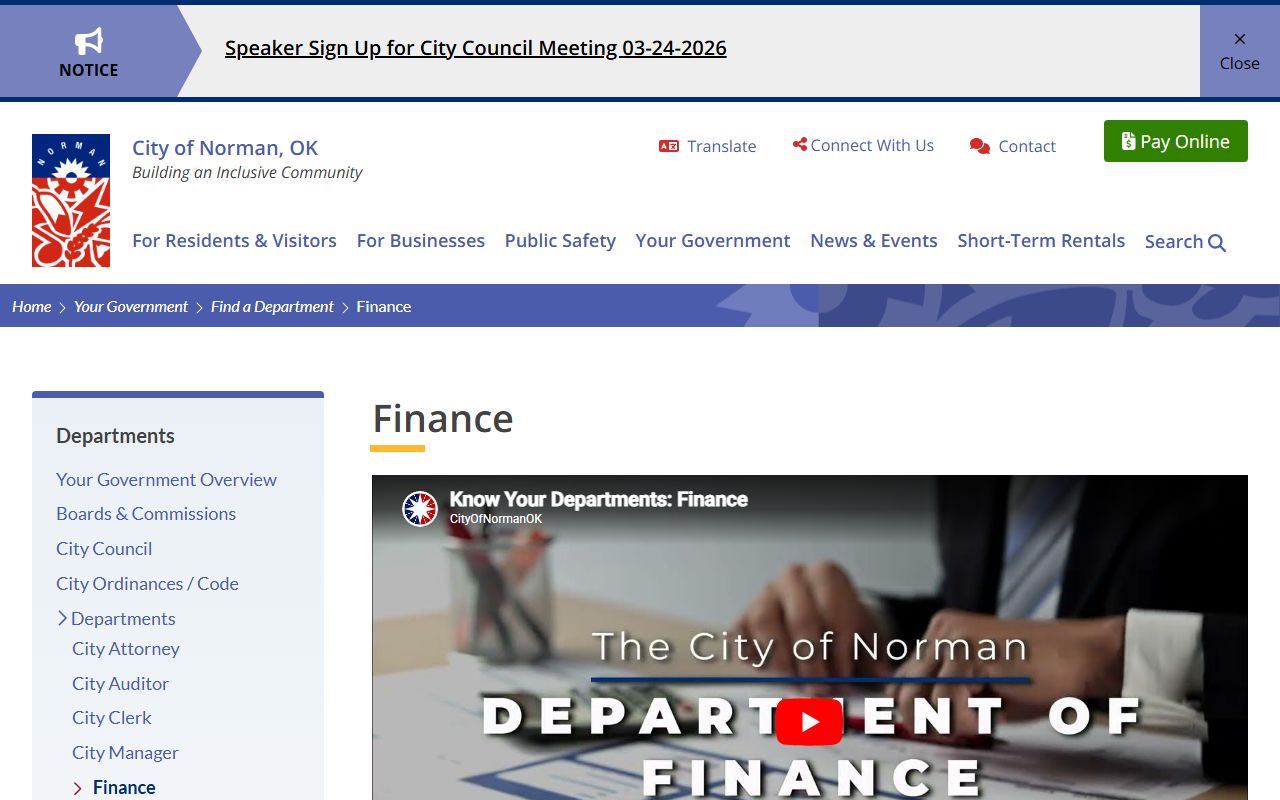This screenshot has width=1280, height=800.
Task: Go to Your Government breadcrumb
Action: tap(131, 306)
